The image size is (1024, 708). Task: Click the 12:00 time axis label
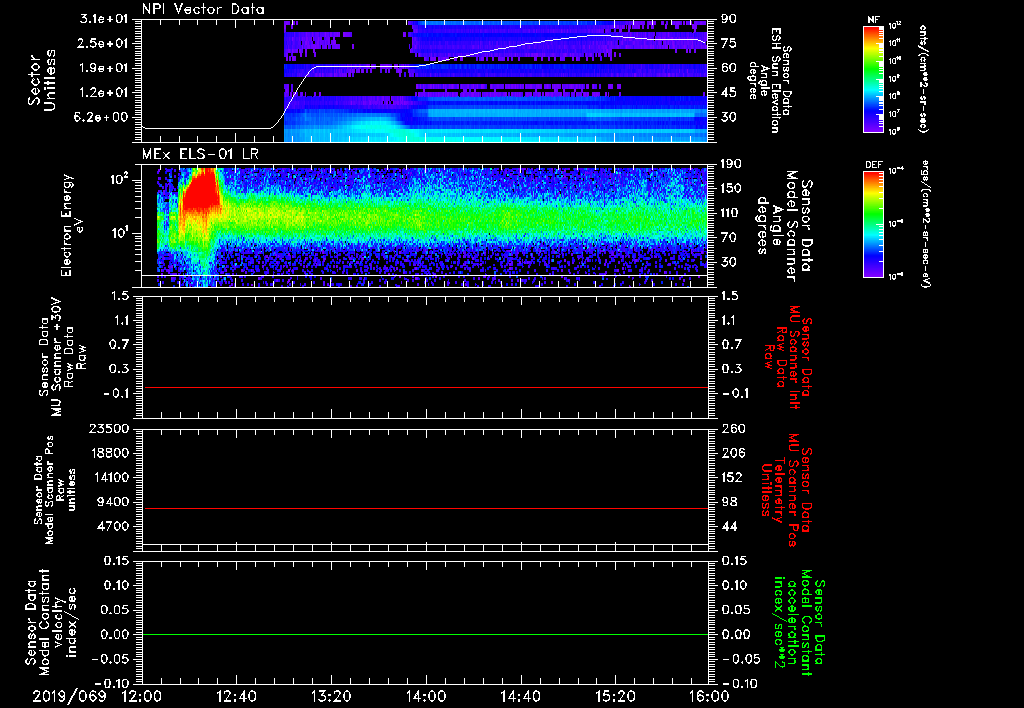142,696
